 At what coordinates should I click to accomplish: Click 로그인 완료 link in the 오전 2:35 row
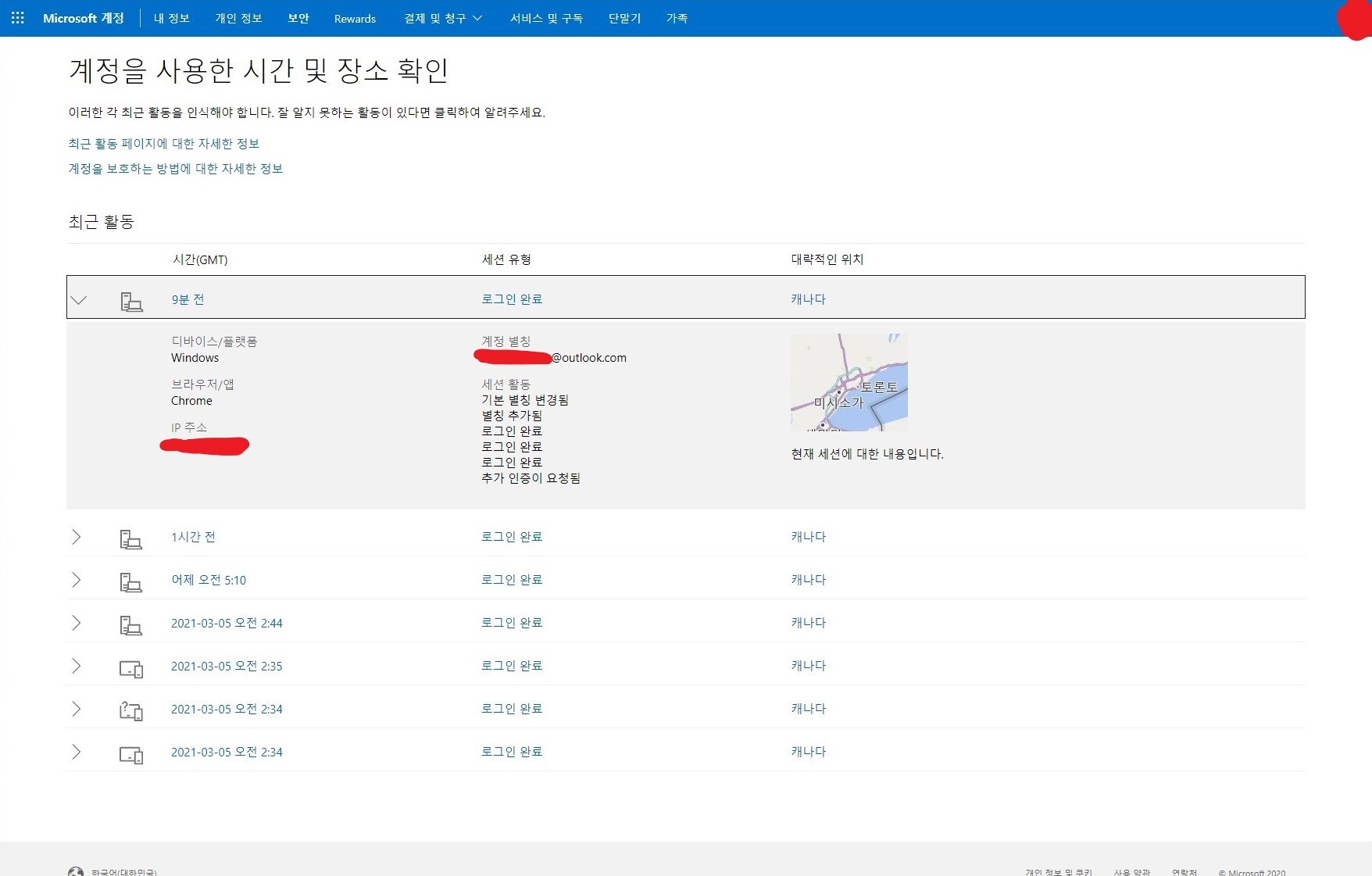point(512,666)
